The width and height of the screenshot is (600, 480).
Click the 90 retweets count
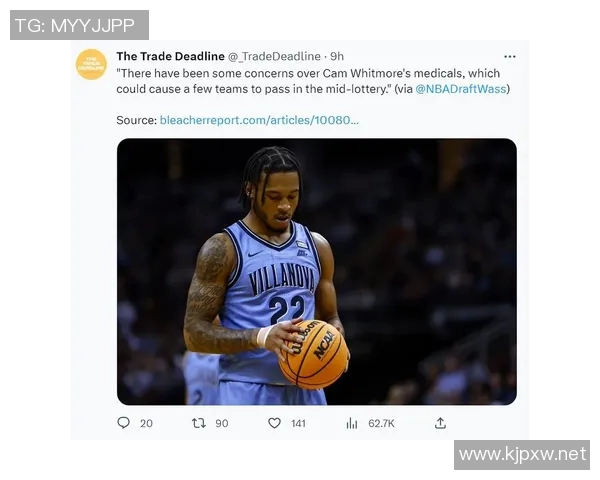[221, 423]
